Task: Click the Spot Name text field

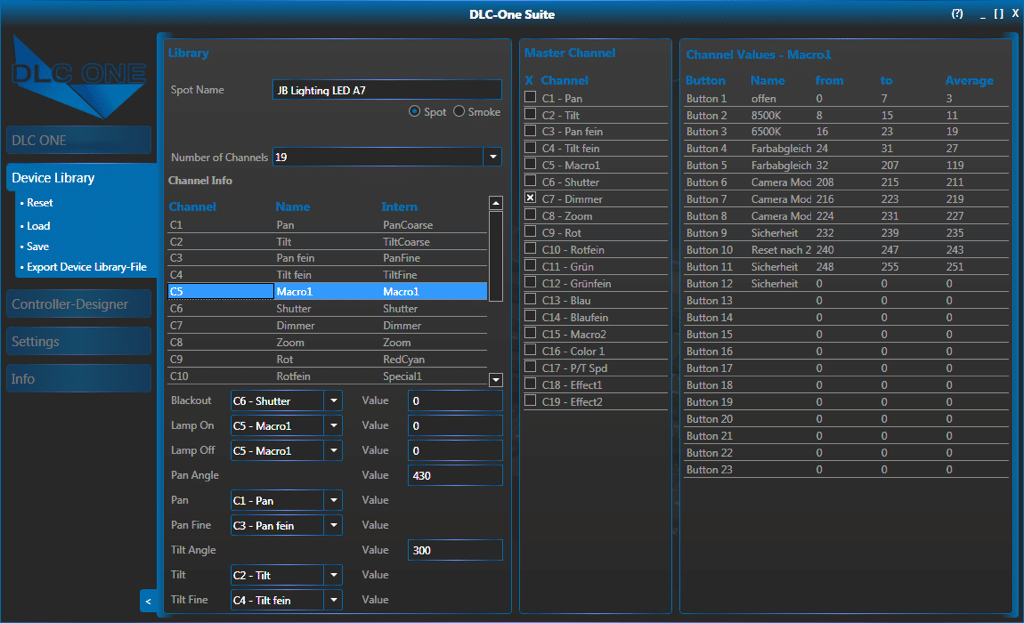Action: [386, 90]
